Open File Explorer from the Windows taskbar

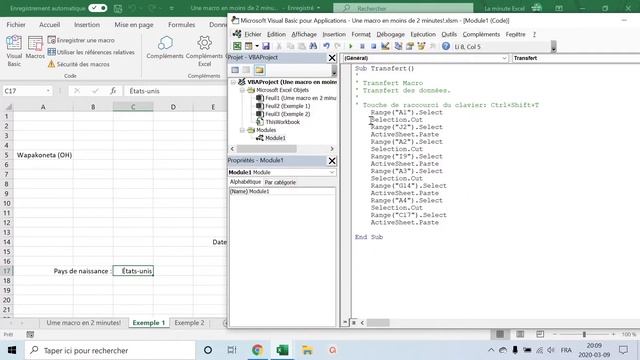pos(307,350)
